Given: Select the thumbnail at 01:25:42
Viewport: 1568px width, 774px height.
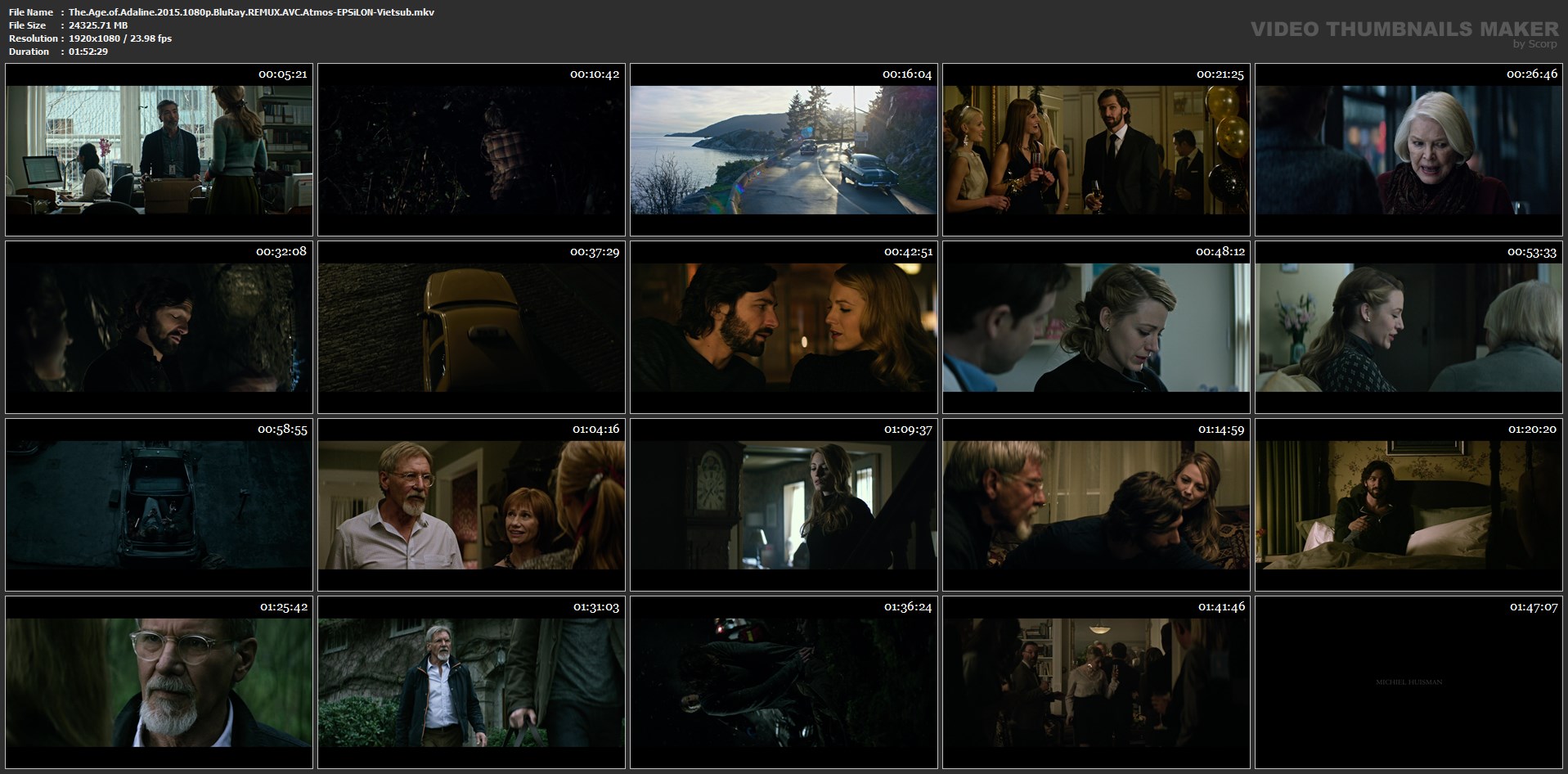Looking at the screenshot, I should (159, 682).
